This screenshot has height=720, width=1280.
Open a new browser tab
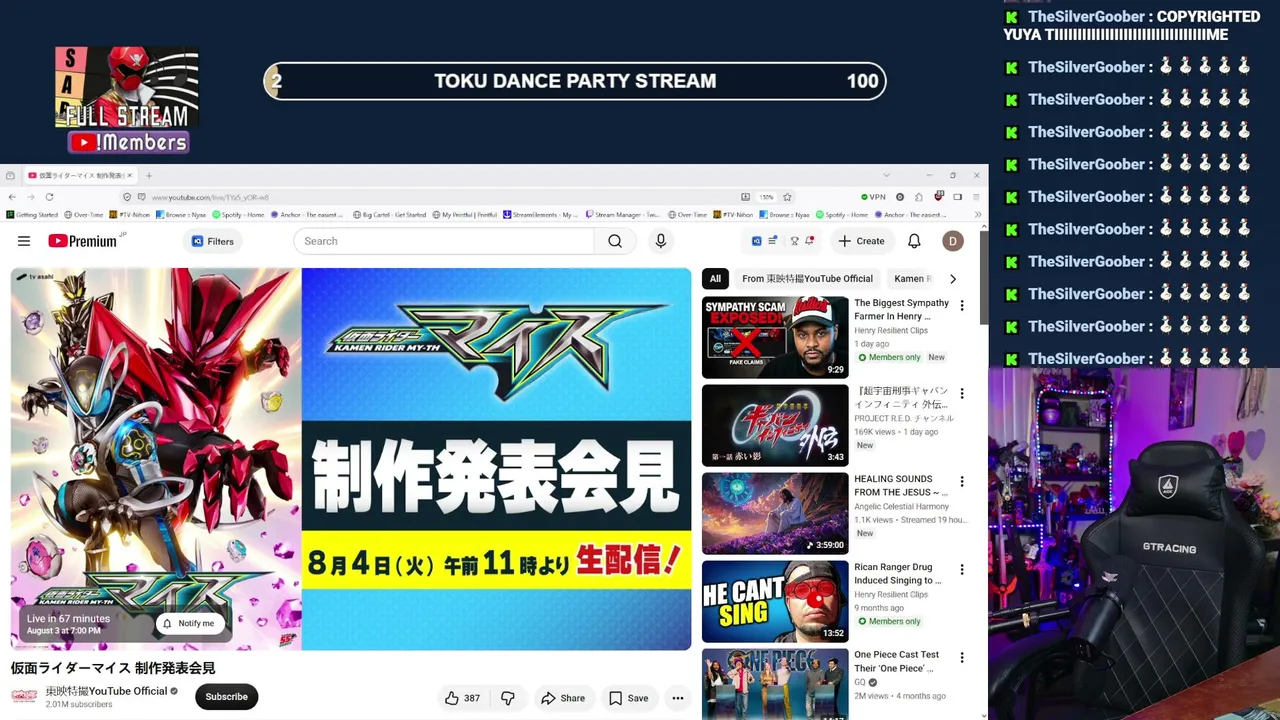(x=149, y=175)
